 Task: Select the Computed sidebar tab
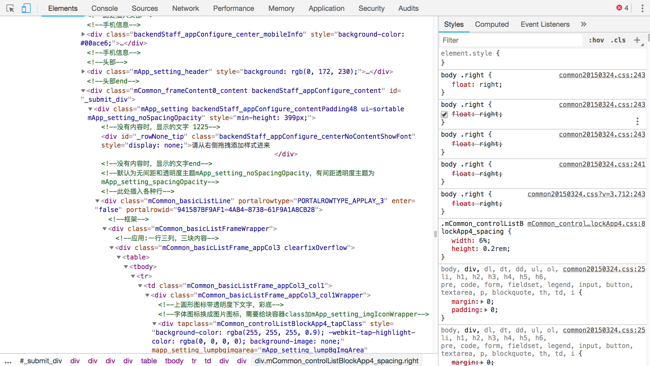click(492, 24)
